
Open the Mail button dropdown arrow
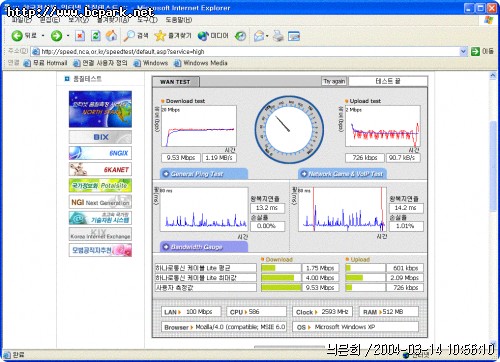tap(267, 36)
